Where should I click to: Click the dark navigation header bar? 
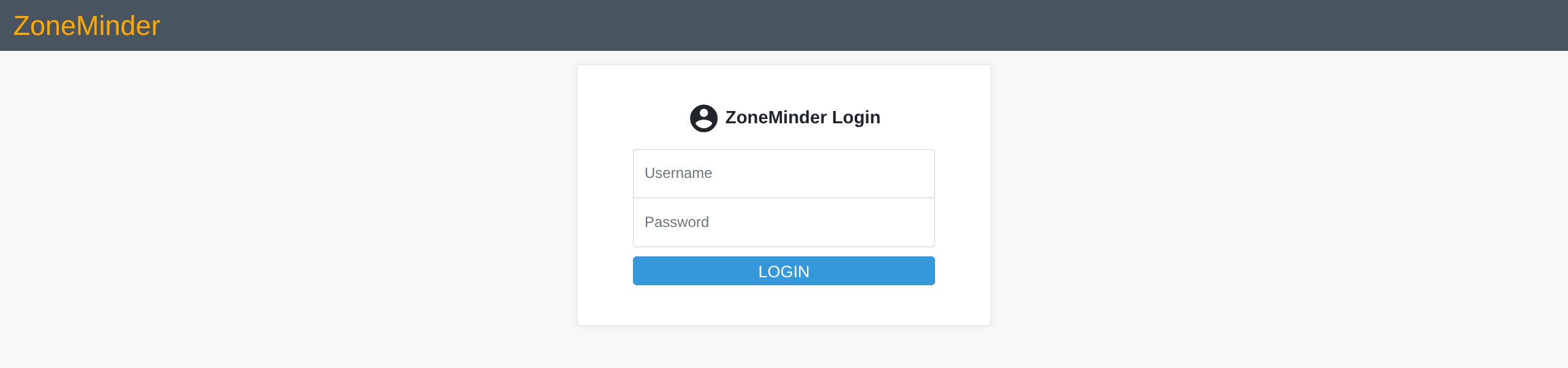click(797, 26)
